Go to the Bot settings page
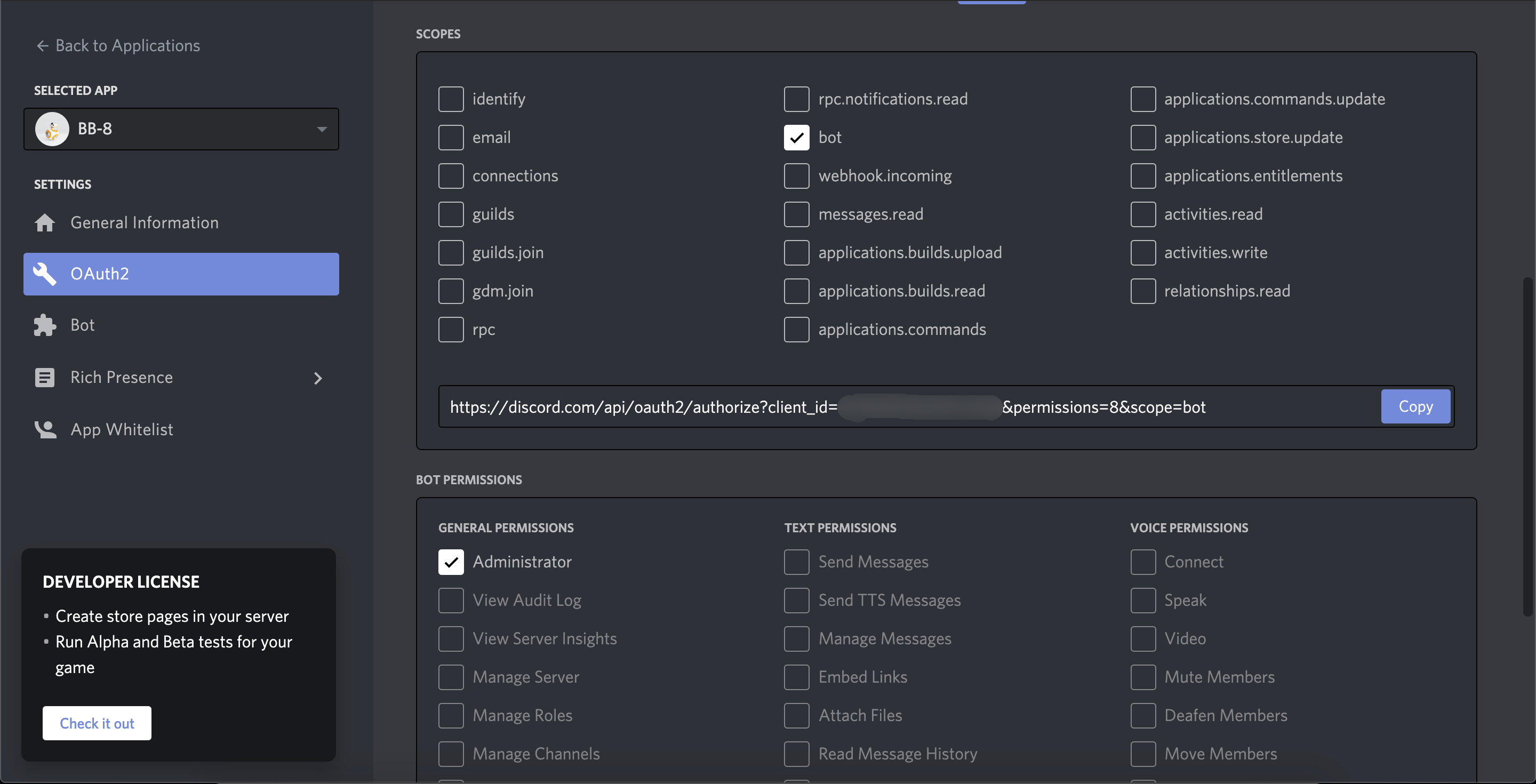This screenshot has height=784, width=1536. tap(181, 325)
